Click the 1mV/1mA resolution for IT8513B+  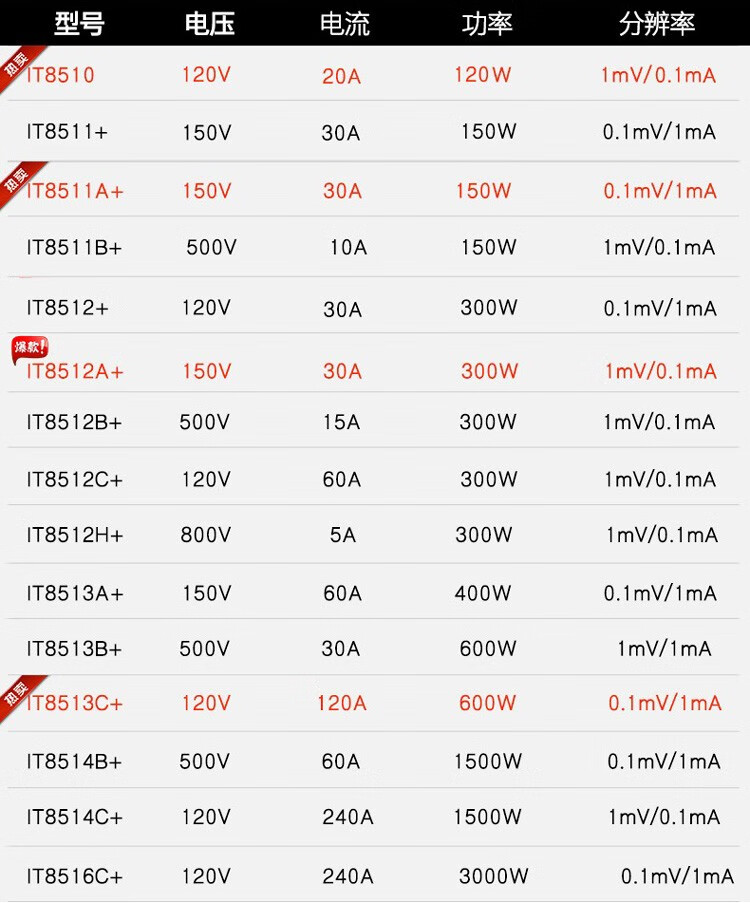coord(664,649)
